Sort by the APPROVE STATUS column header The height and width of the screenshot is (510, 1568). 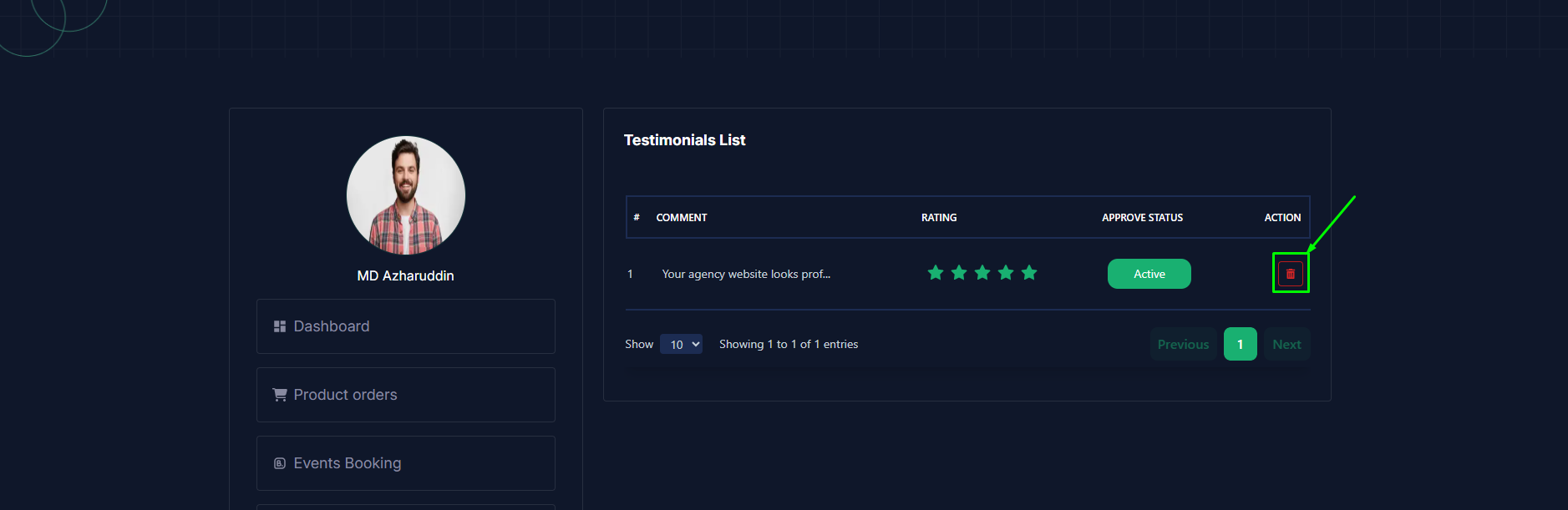pyautogui.click(x=1142, y=217)
